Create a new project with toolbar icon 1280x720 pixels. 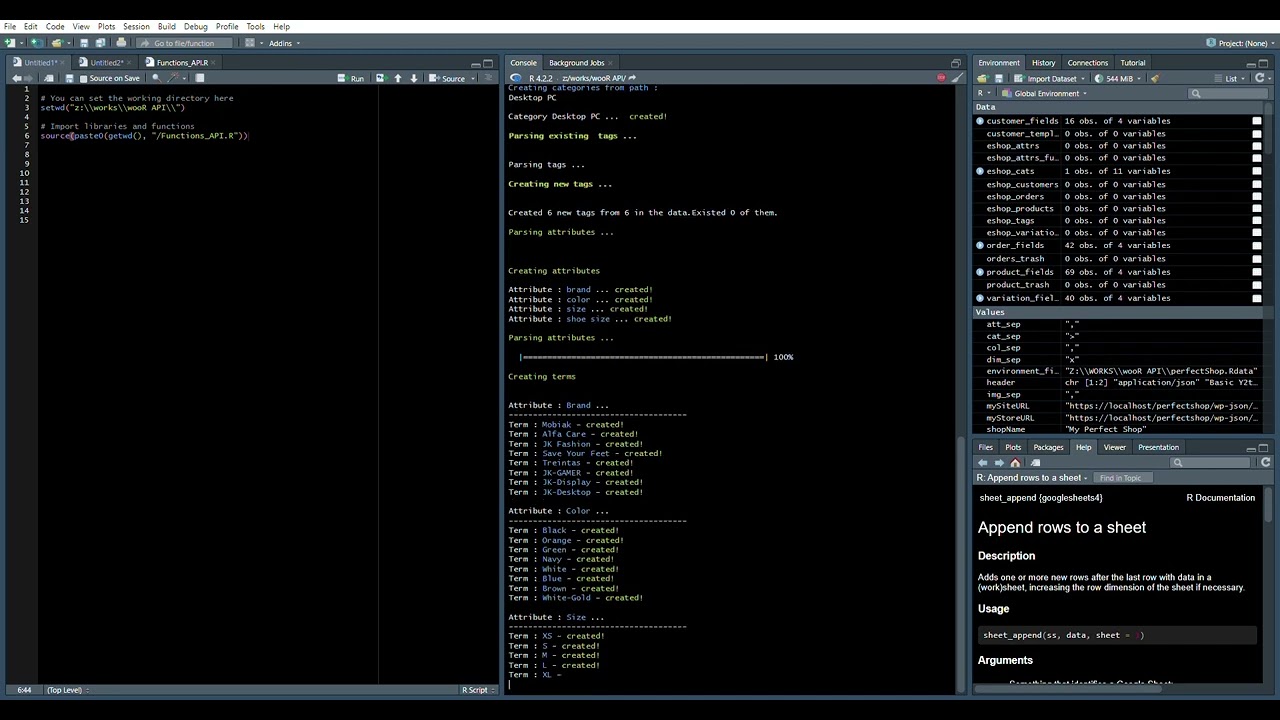coord(35,43)
